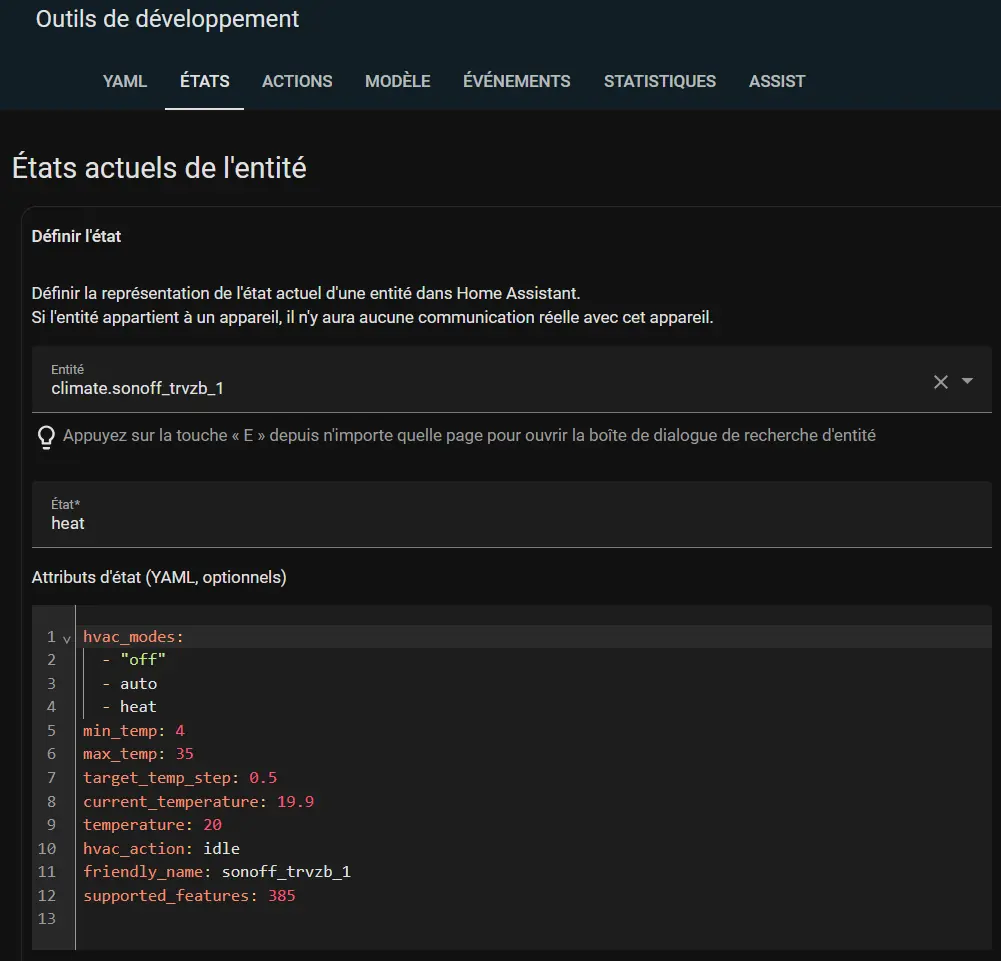
Task: Clear the selected entity with the X icon
Action: click(x=940, y=381)
